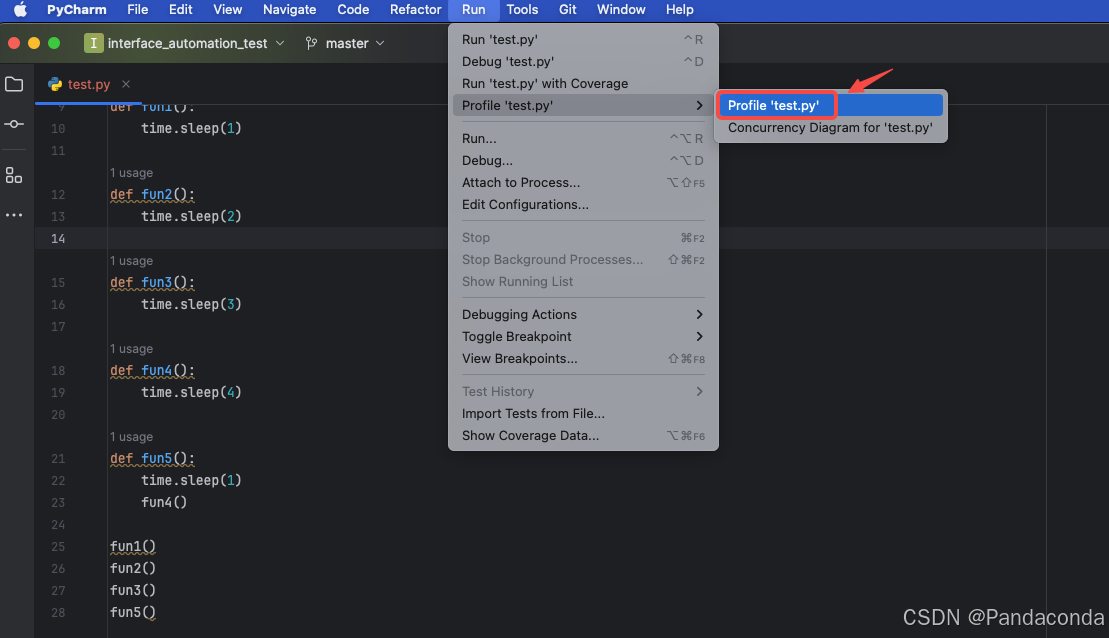1109x638 pixels.
Task: Click line number 25 in the gutter
Action: tap(58, 547)
